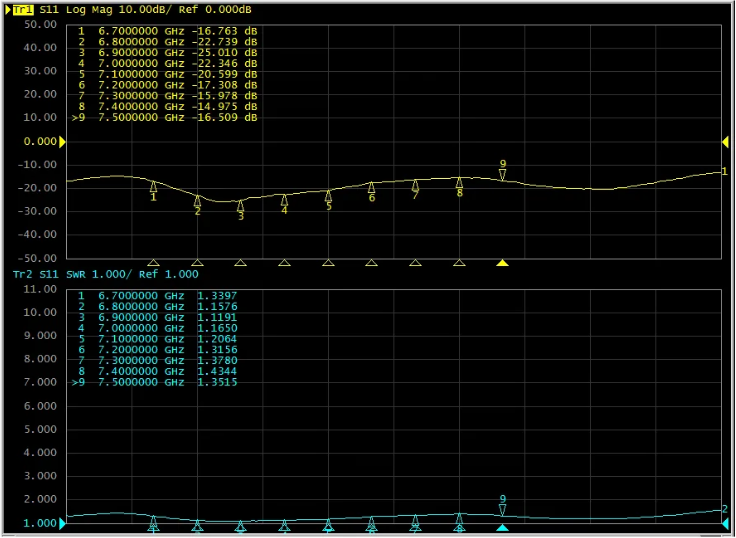
Task: Select marker 1 on the Log Mag trace
Action: coord(153,186)
